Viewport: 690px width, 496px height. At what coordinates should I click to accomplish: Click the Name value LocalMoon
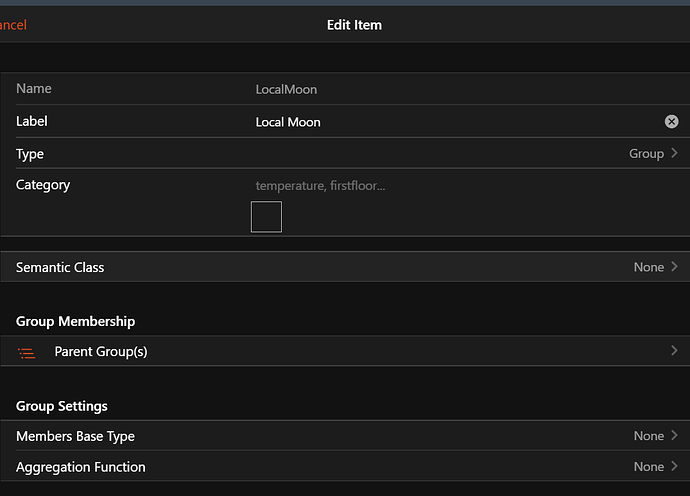286,90
